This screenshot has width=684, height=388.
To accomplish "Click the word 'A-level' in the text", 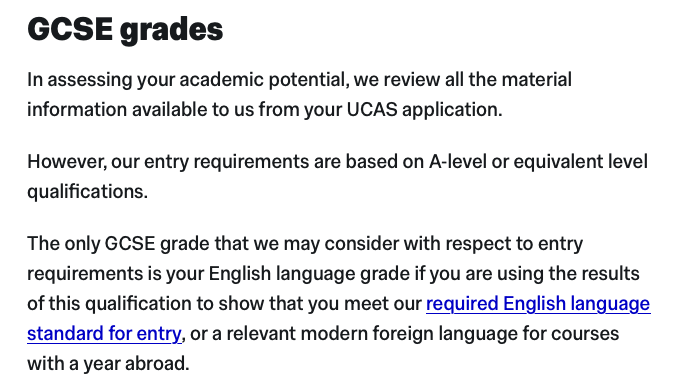I will (x=458, y=162).
